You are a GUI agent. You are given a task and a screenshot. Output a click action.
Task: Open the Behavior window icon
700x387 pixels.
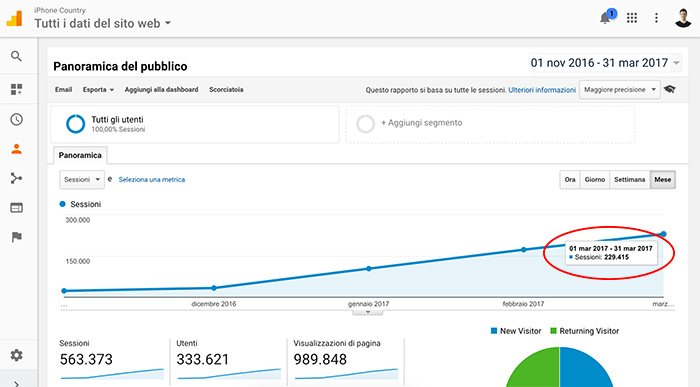tap(17, 208)
